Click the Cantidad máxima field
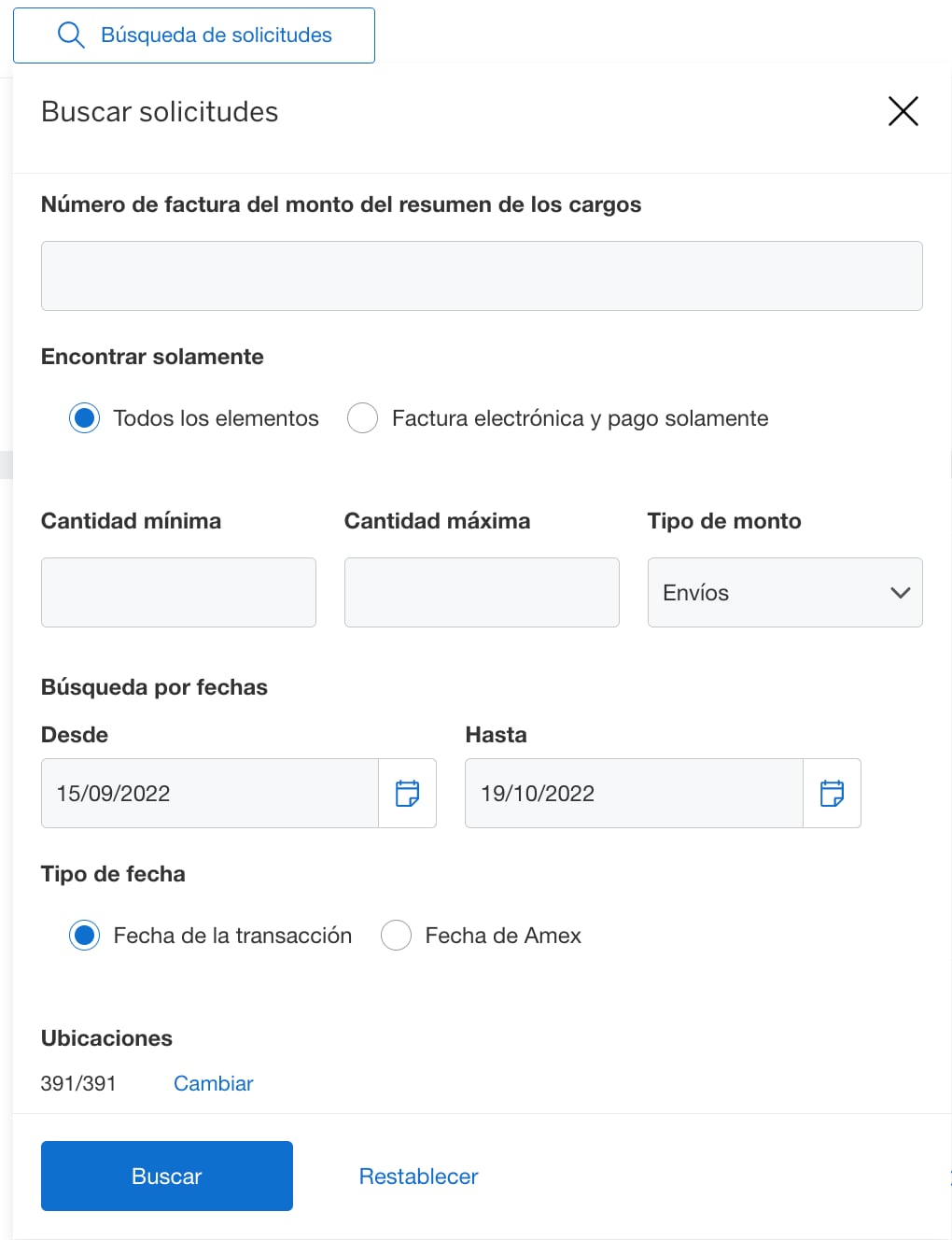The image size is (952, 1240). [x=481, y=592]
